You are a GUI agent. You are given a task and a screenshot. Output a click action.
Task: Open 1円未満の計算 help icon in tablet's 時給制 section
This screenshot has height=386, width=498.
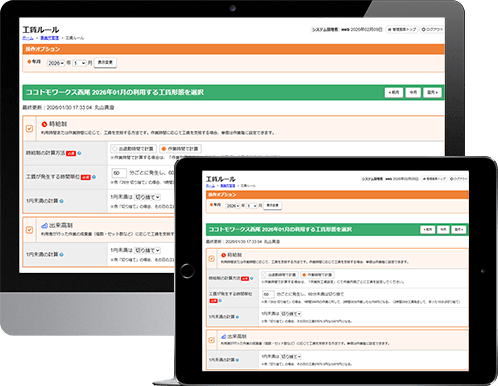coord(237,317)
